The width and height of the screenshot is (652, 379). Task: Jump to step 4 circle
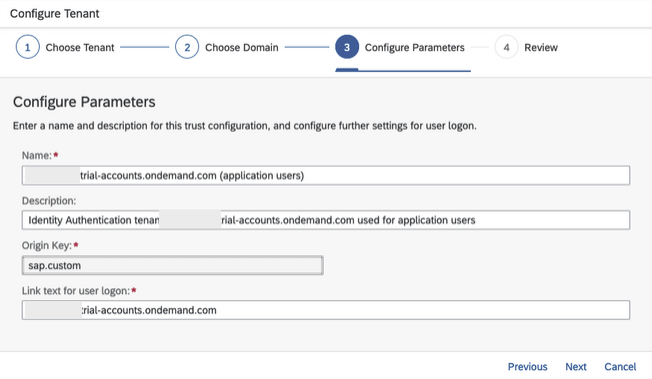506,47
